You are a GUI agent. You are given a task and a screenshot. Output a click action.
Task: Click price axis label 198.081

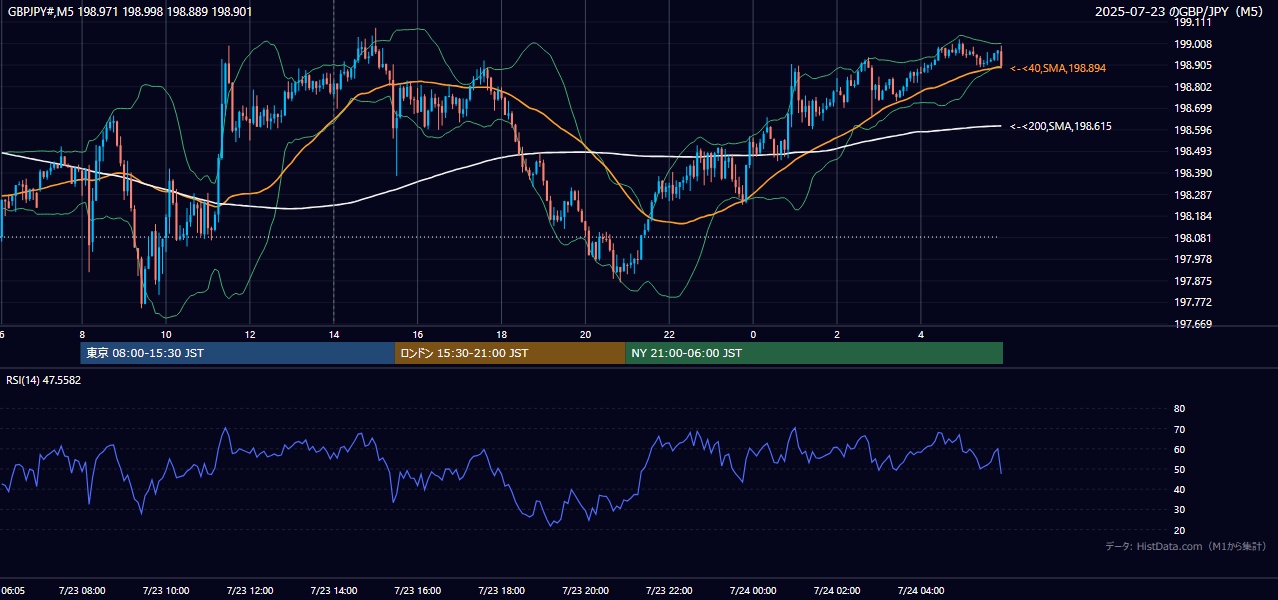click(x=1193, y=238)
